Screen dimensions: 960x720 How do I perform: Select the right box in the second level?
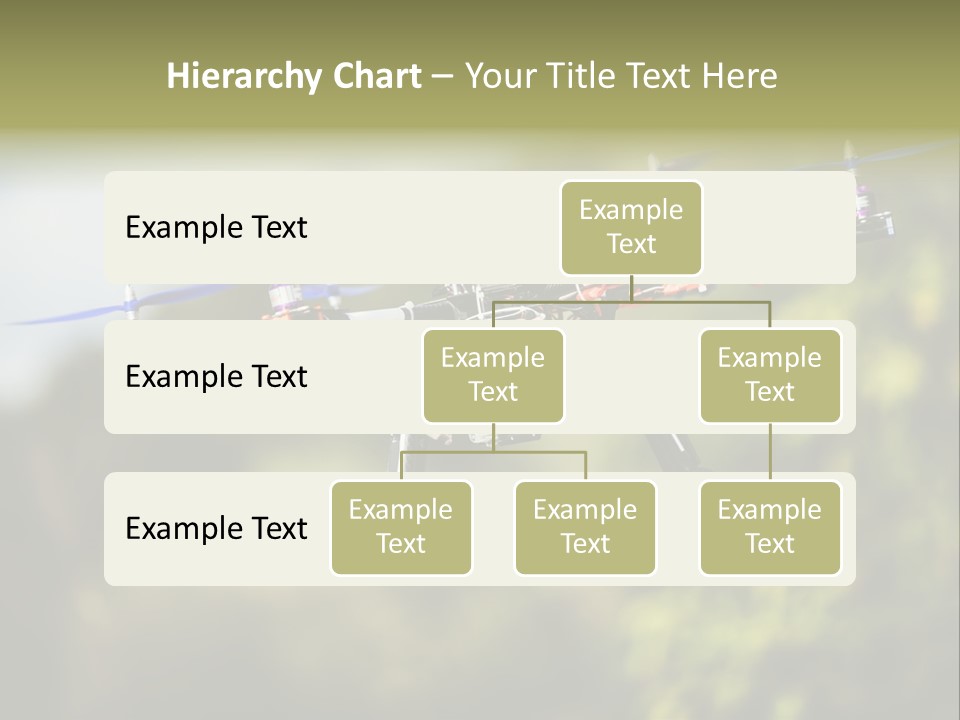[x=769, y=375]
